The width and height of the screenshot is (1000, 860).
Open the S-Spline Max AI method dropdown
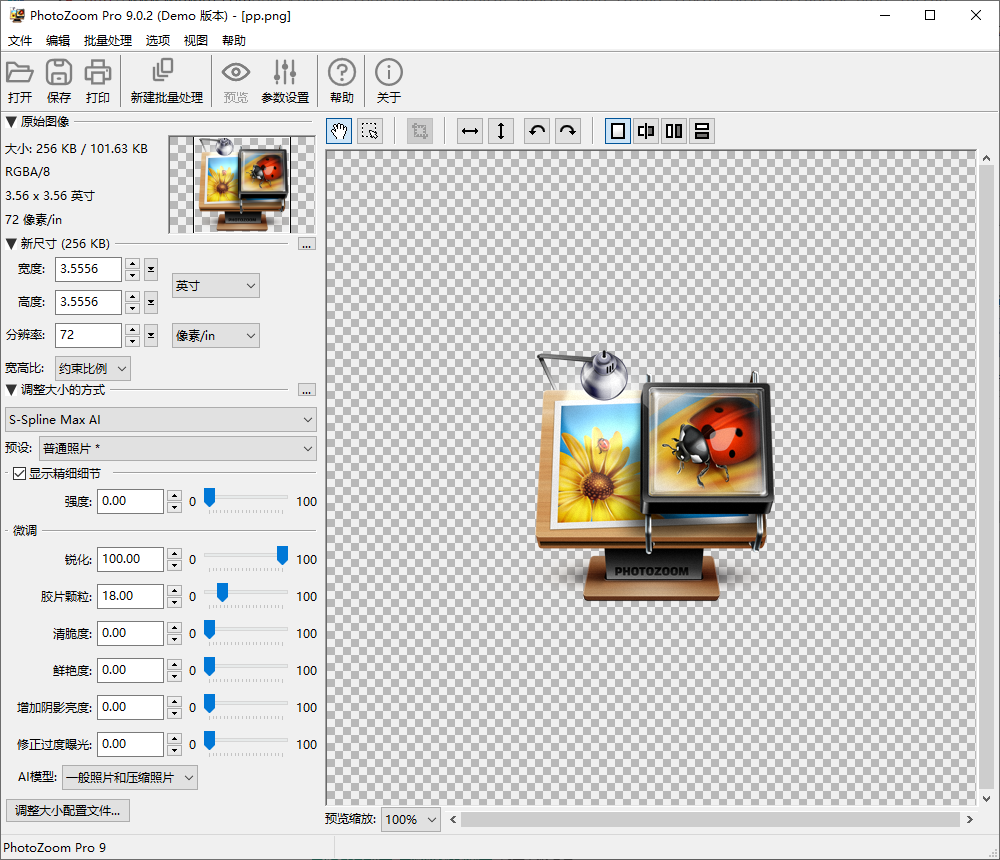[160, 420]
